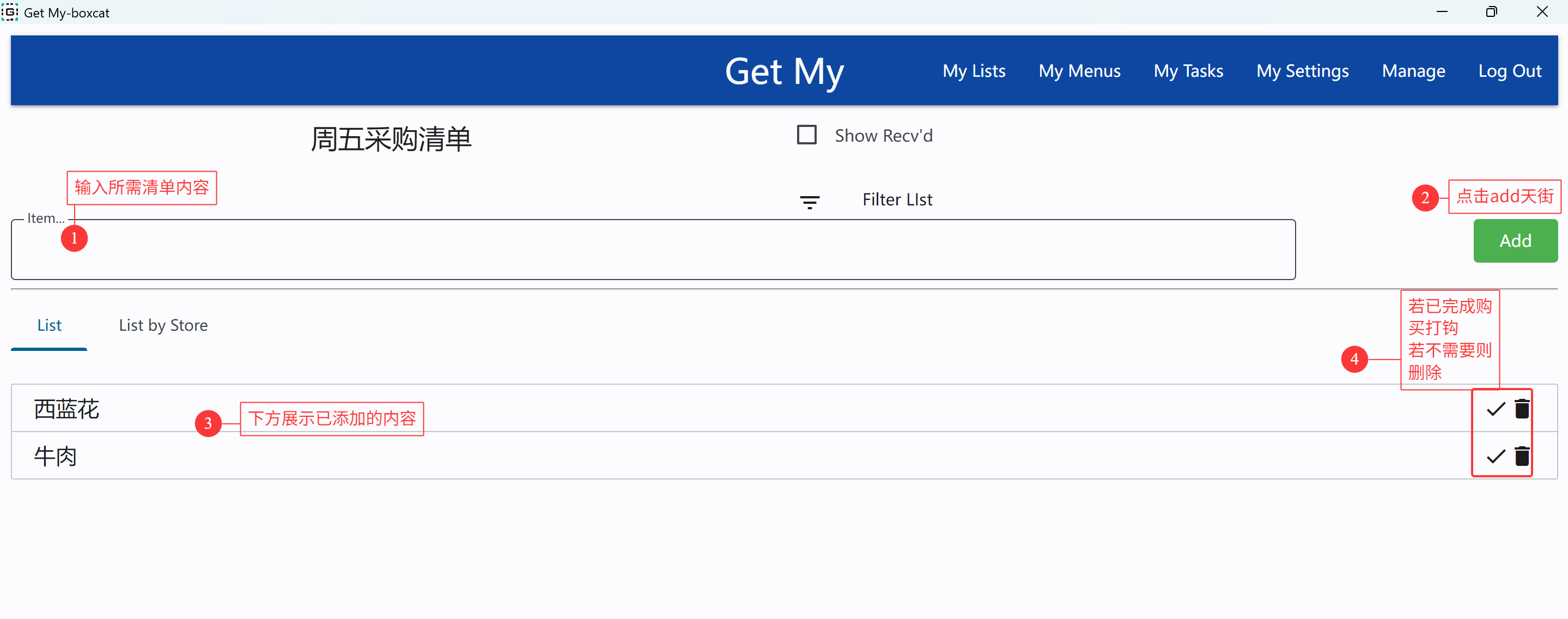Open My Settings
This screenshot has width=1568, height=619.
pos(1302,71)
